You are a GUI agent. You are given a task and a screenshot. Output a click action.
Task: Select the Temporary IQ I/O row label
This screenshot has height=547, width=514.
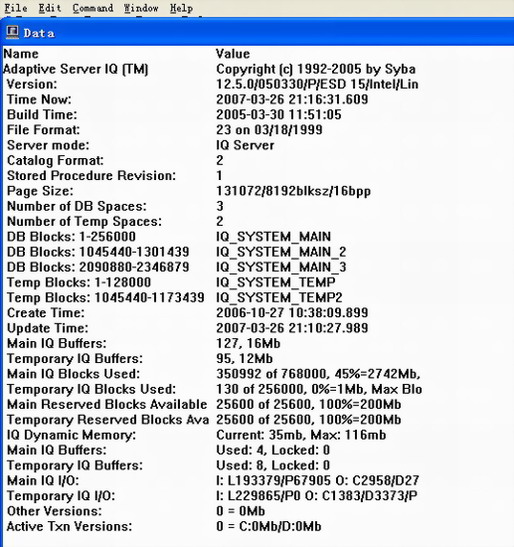pos(61,496)
